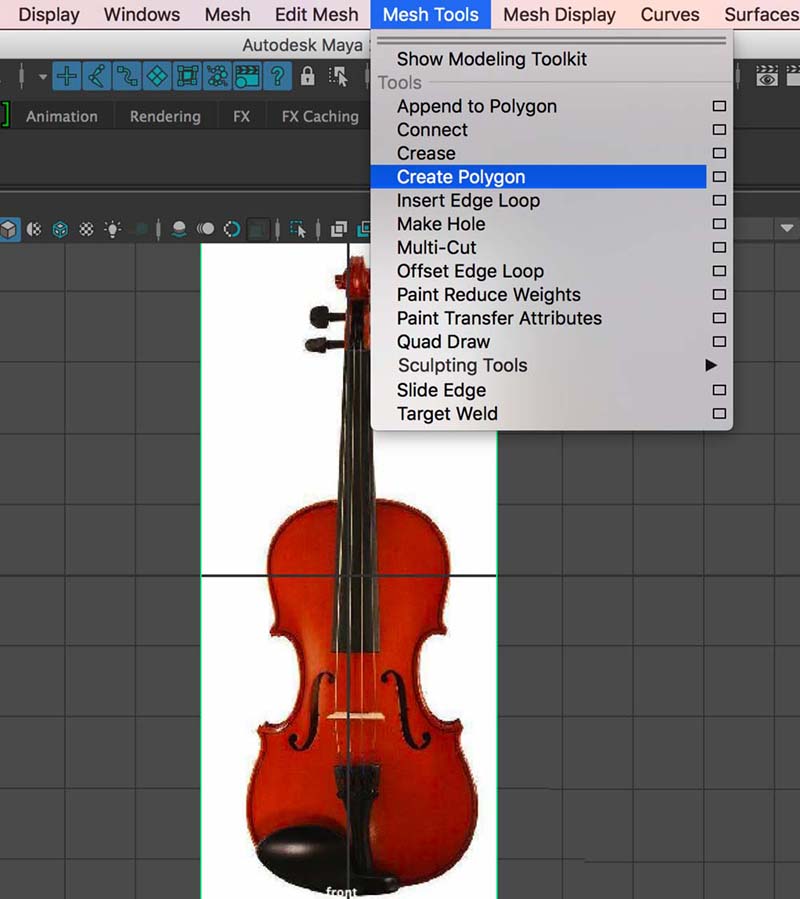Image resolution: width=800 pixels, height=899 pixels.
Task: Switch to the Rendering shelf tab
Action: pos(165,117)
